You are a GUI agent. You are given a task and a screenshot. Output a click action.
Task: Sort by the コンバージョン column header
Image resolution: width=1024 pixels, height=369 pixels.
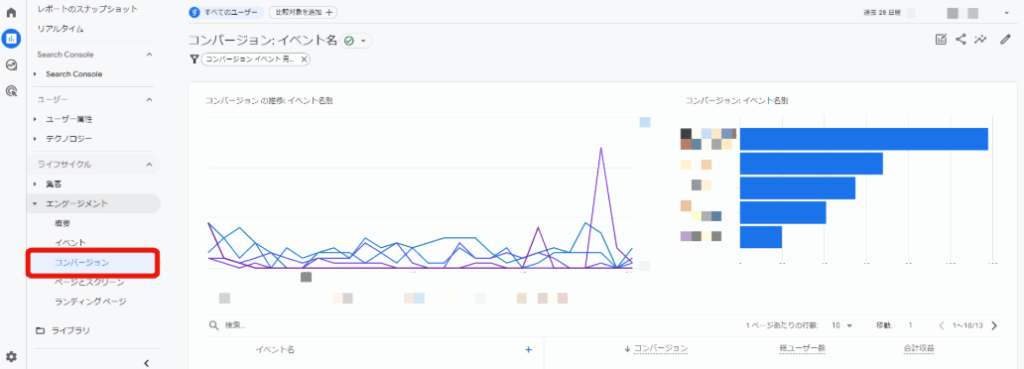(x=656, y=349)
